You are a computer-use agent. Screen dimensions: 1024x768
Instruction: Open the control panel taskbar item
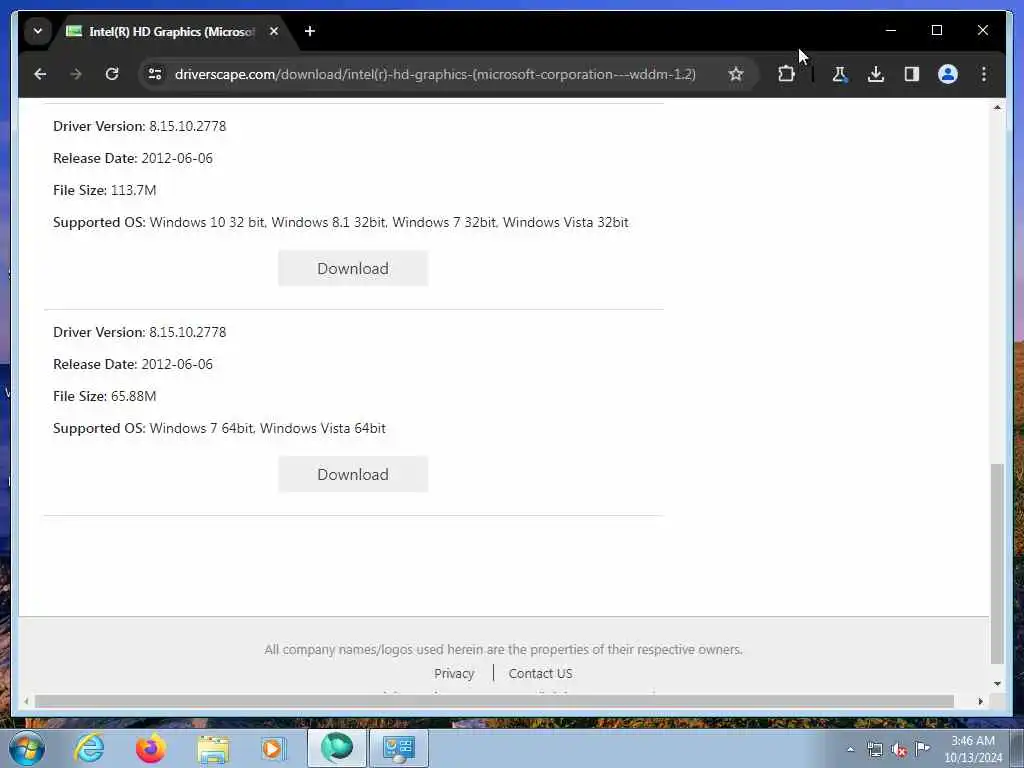[399, 748]
